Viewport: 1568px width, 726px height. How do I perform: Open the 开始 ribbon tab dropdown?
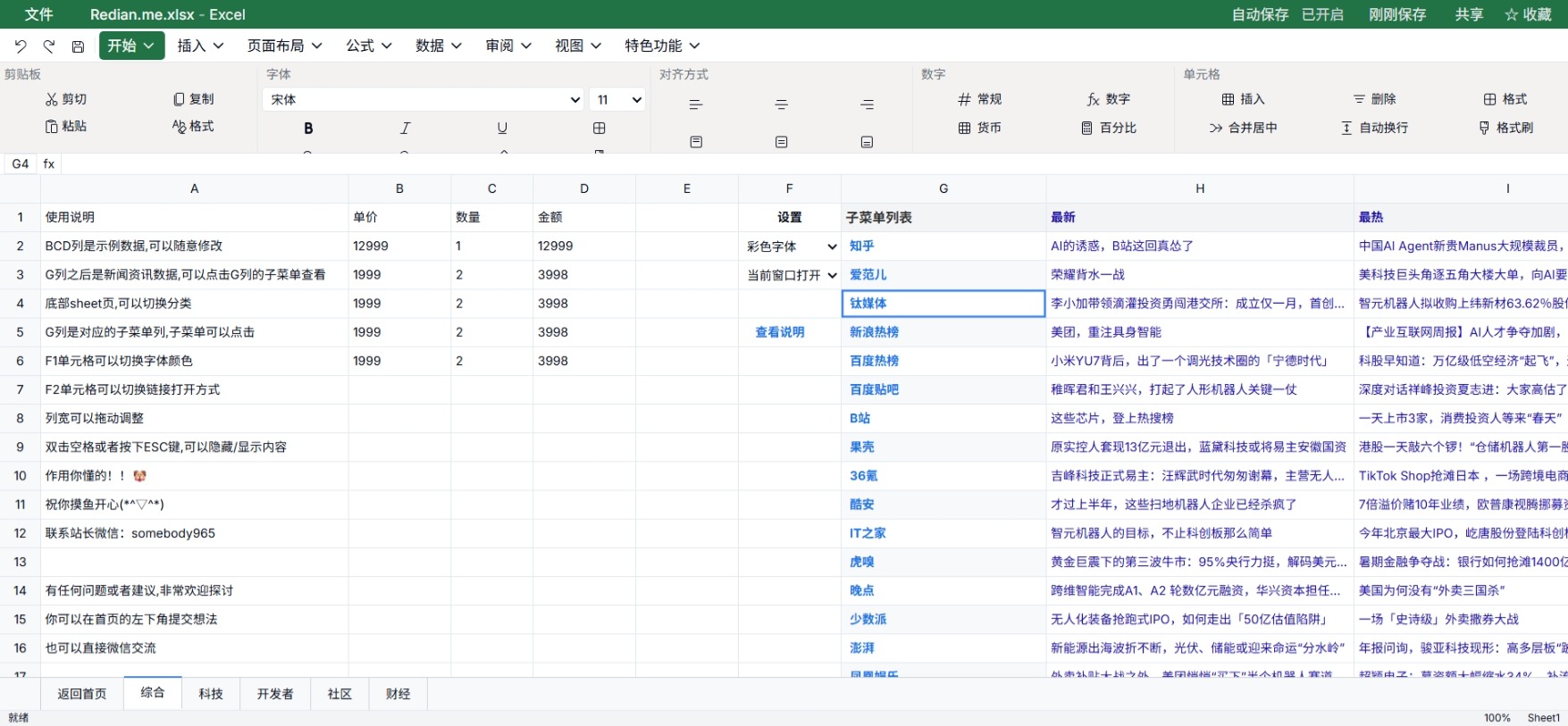(x=132, y=46)
